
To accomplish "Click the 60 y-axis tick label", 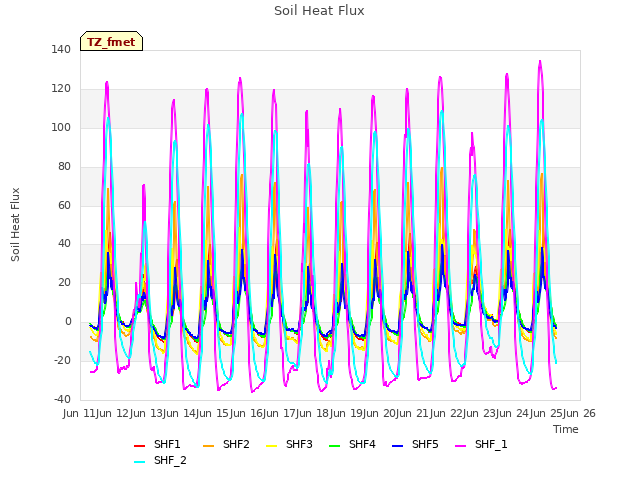I will tap(64, 205).
